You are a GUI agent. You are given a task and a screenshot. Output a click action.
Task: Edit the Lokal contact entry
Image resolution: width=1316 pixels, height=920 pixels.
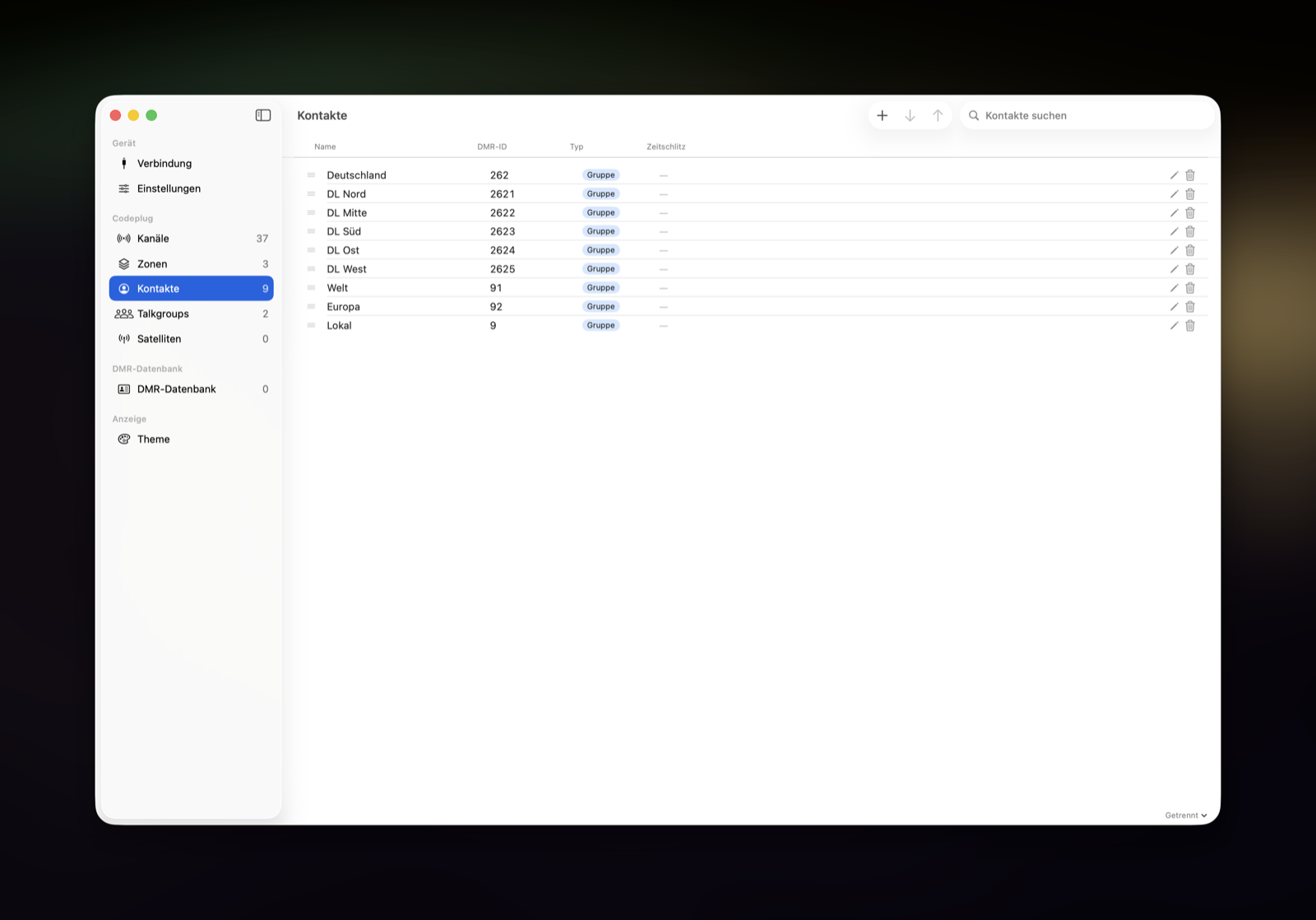[1174, 326]
